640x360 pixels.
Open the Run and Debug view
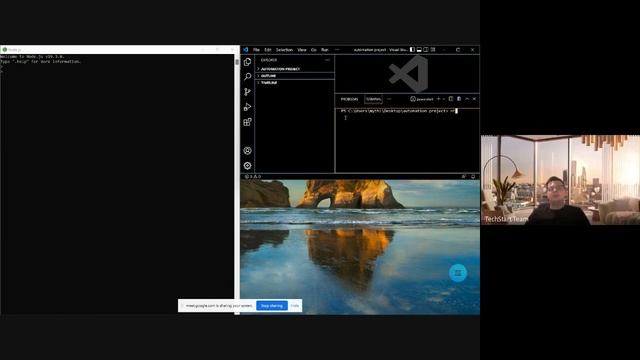(x=247, y=107)
